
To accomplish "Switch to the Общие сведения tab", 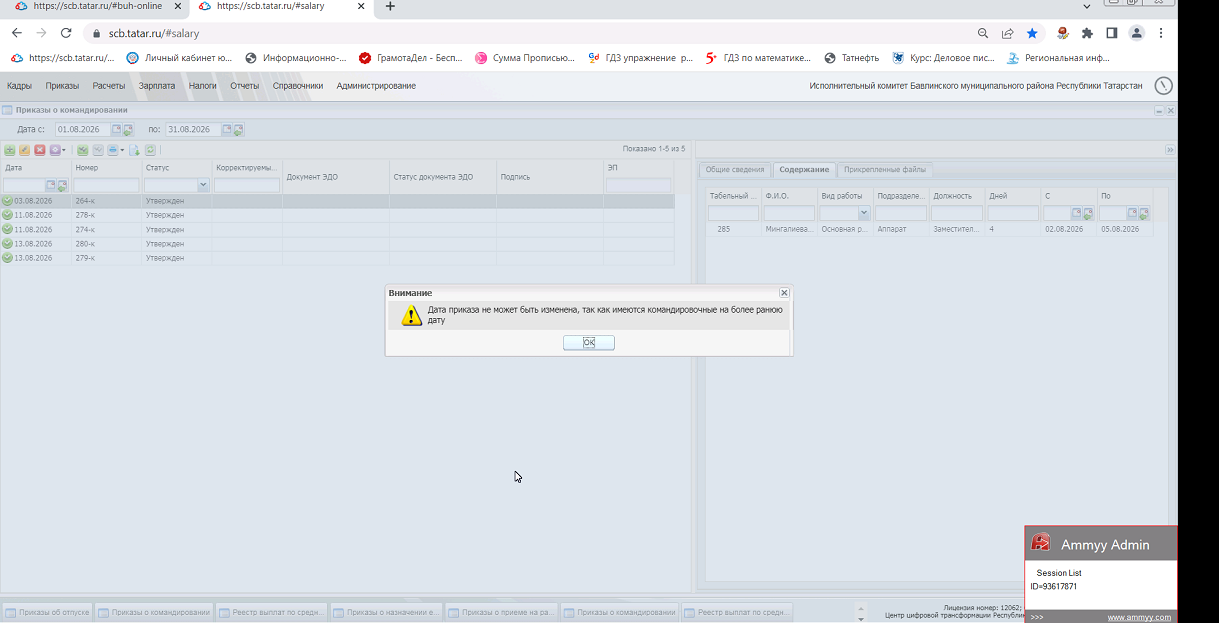I will click(735, 170).
